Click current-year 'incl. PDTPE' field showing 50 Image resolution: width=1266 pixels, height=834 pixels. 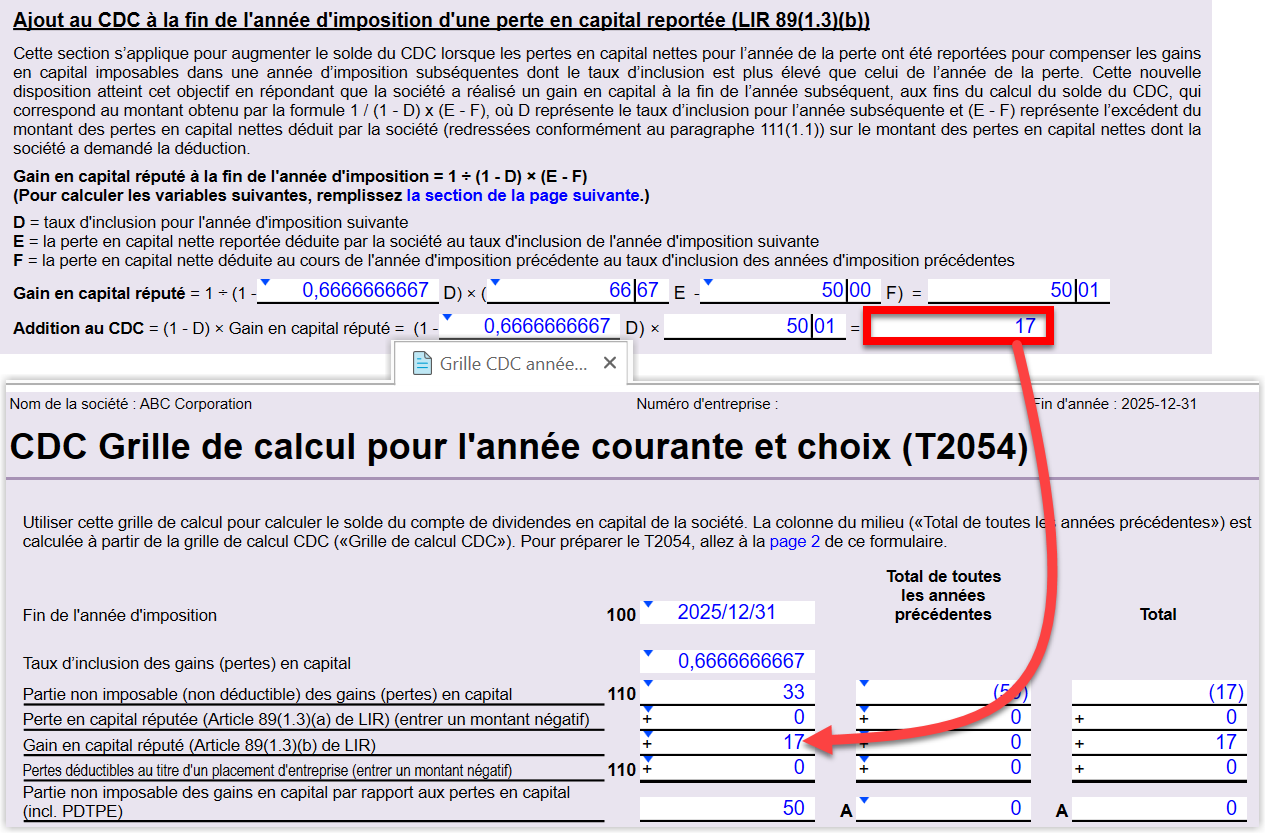click(x=728, y=809)
